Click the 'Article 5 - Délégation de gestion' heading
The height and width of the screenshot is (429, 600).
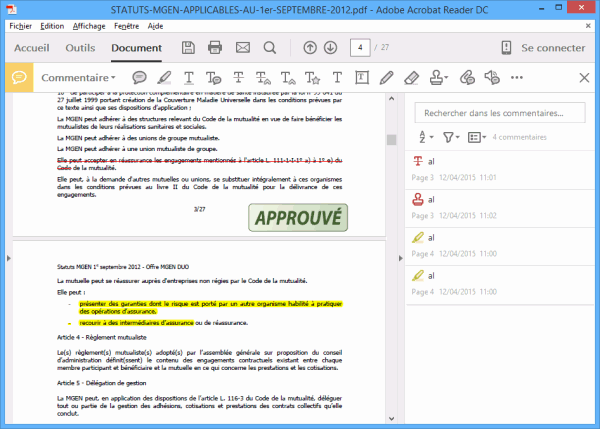pyautogui.click(x=102, y=383)
